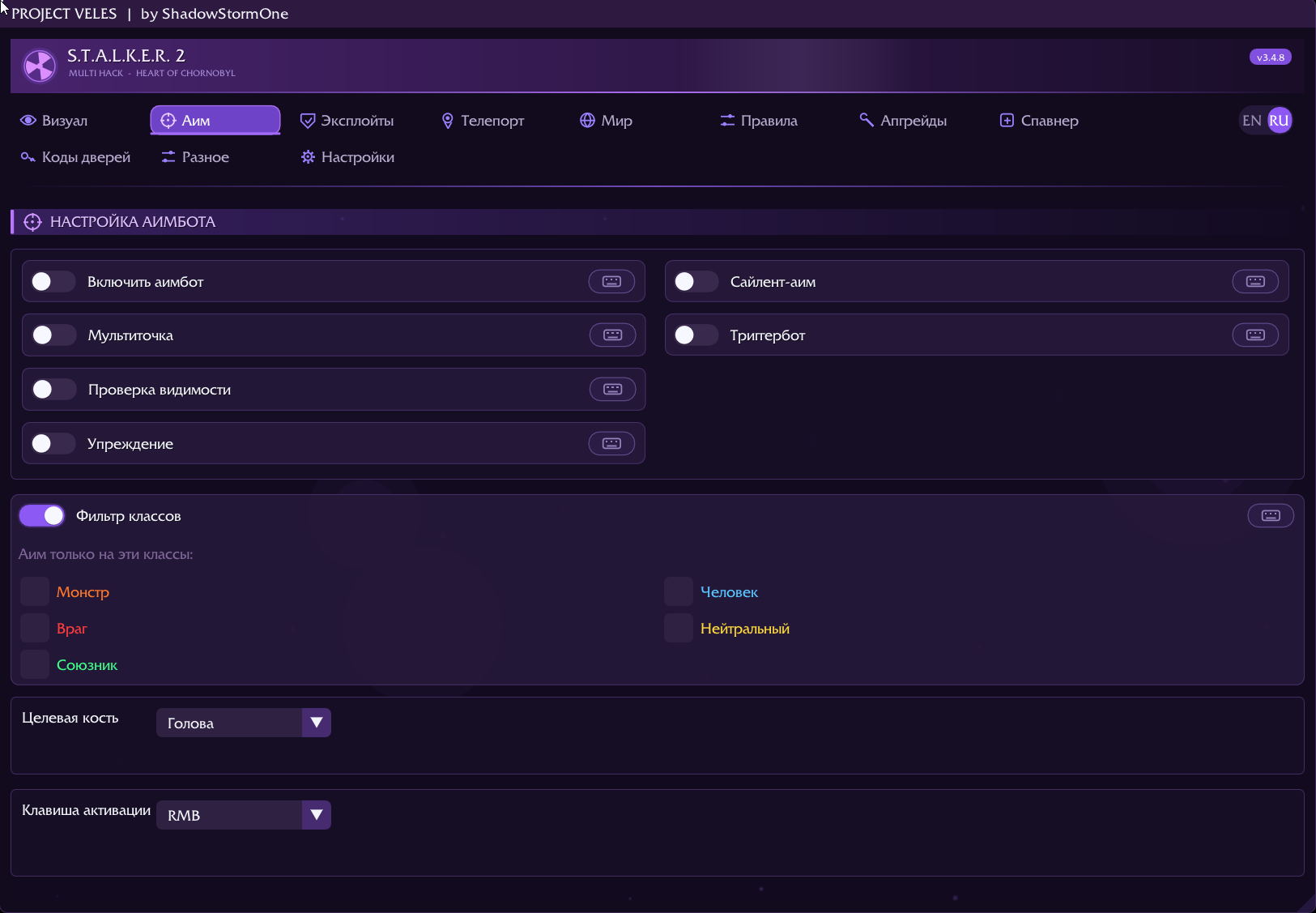Open the Правила tab
Screen dimensions: 1316x913
759,121
